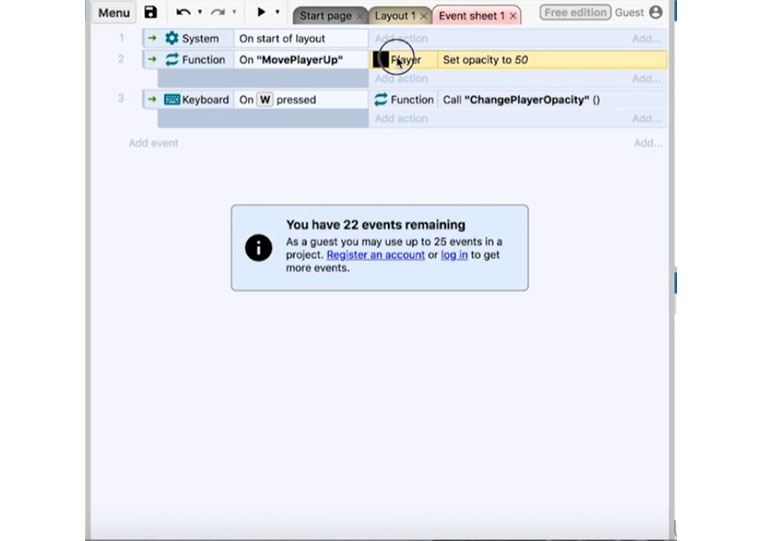Click the info icon in notice

point(258,248)
